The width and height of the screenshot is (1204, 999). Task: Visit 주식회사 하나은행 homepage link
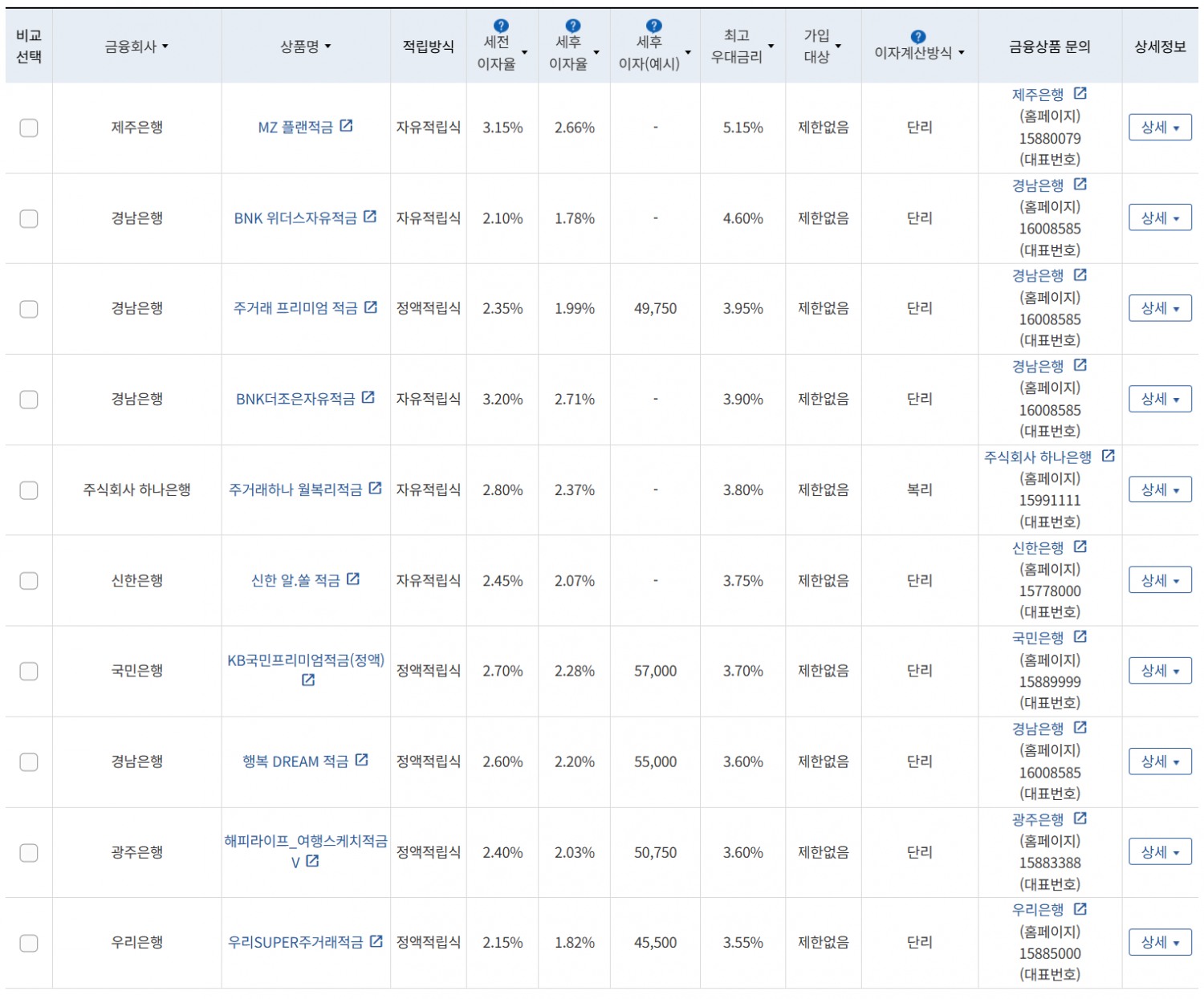1038,457
